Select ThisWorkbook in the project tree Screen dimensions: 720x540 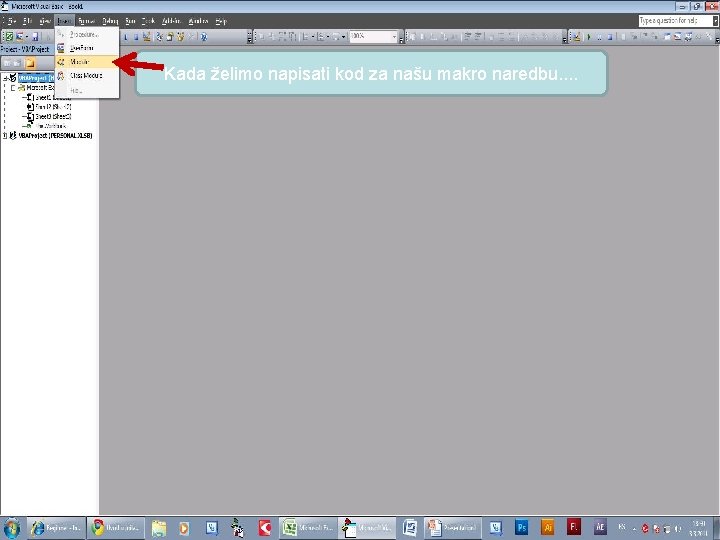click(x=46, y=126)
